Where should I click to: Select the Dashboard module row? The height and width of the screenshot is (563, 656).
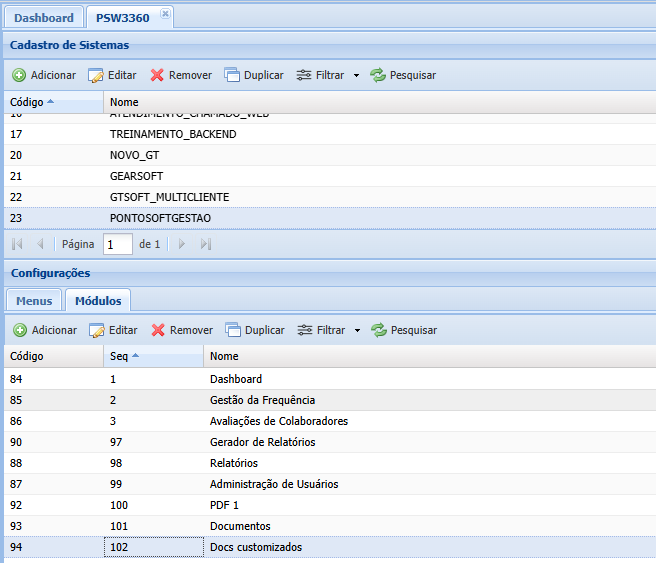click(330, 379)
